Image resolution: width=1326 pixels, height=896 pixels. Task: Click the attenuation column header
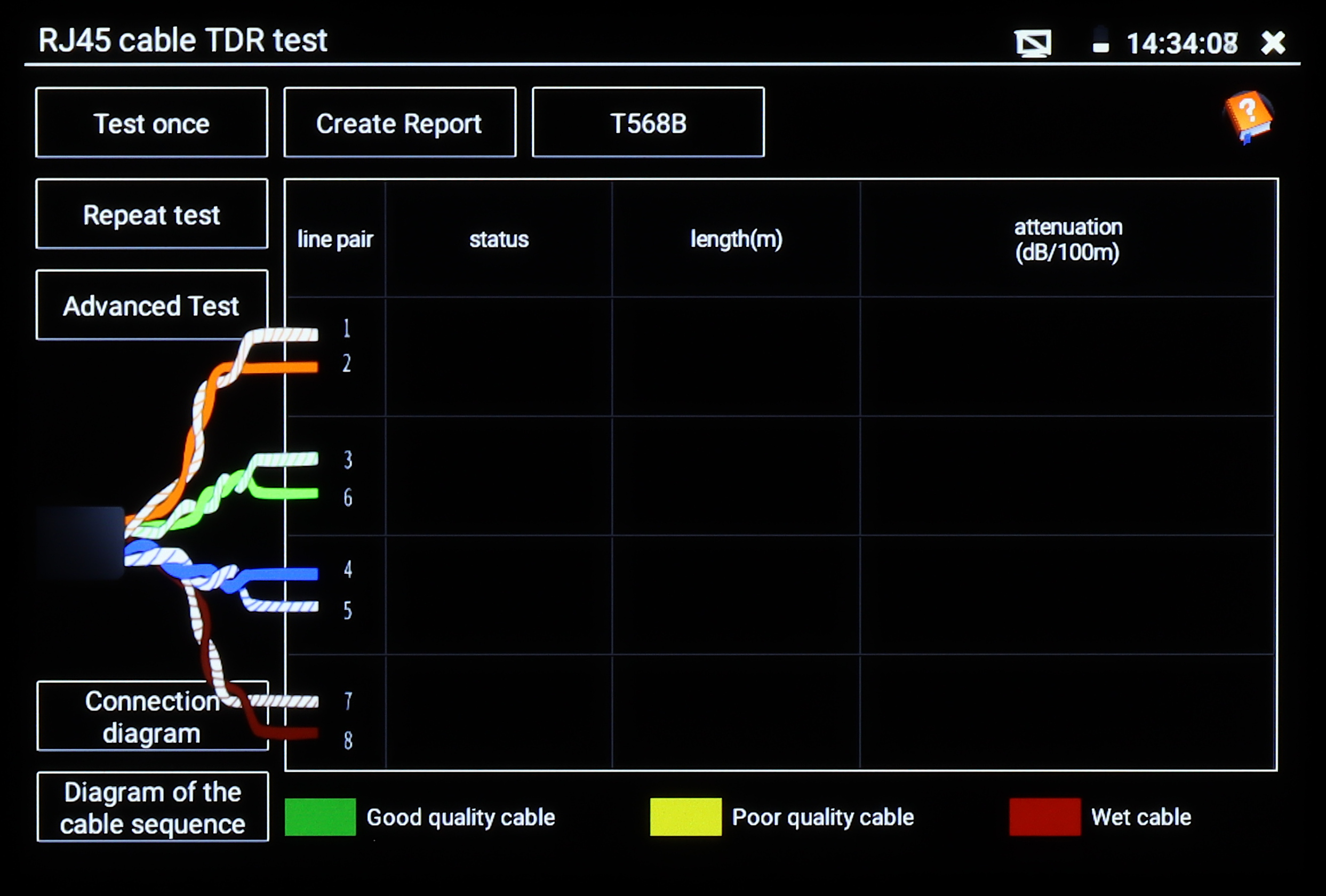[1067, 239]
